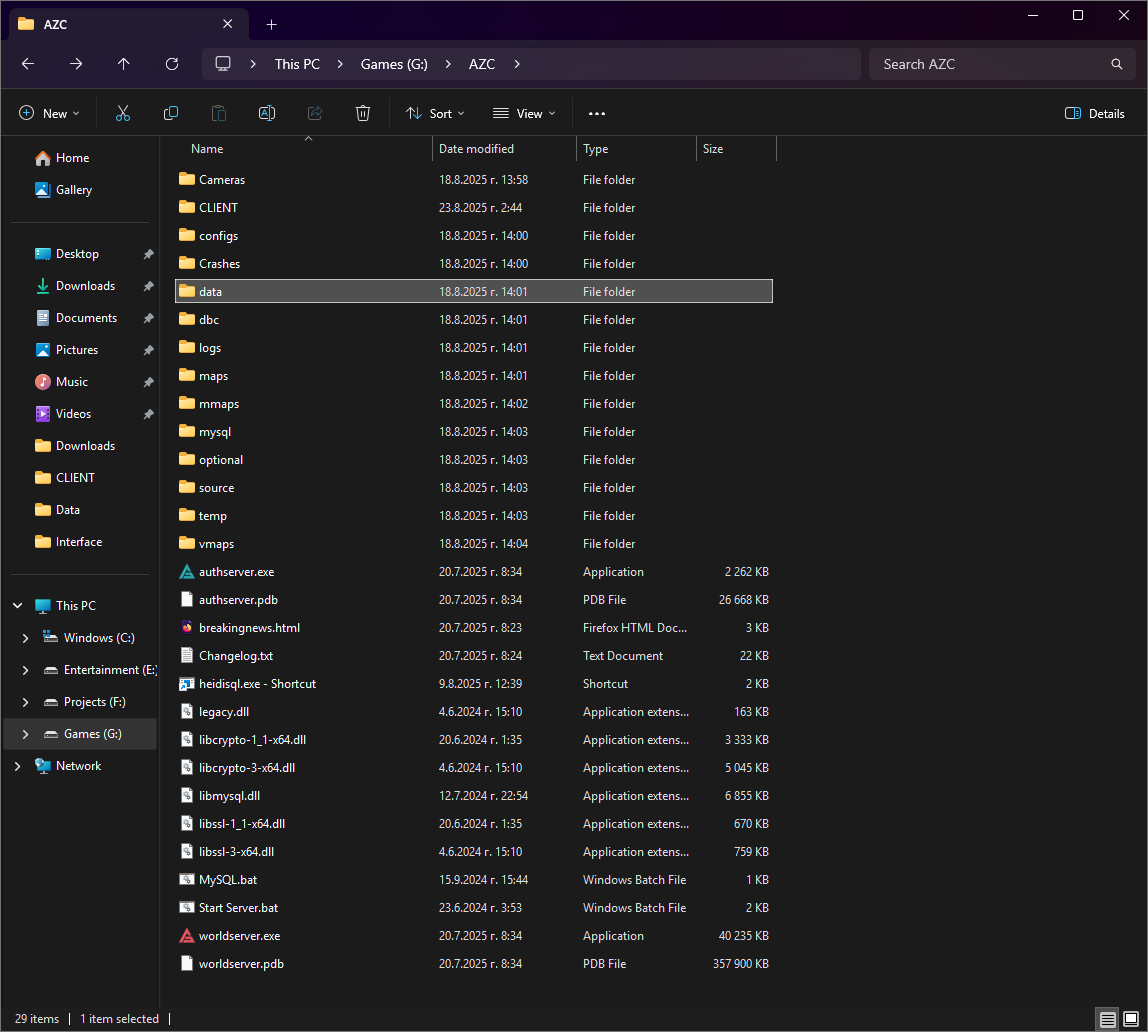Click the Paste clipboard icon
1148x1032 pixels.
point(219,113)
